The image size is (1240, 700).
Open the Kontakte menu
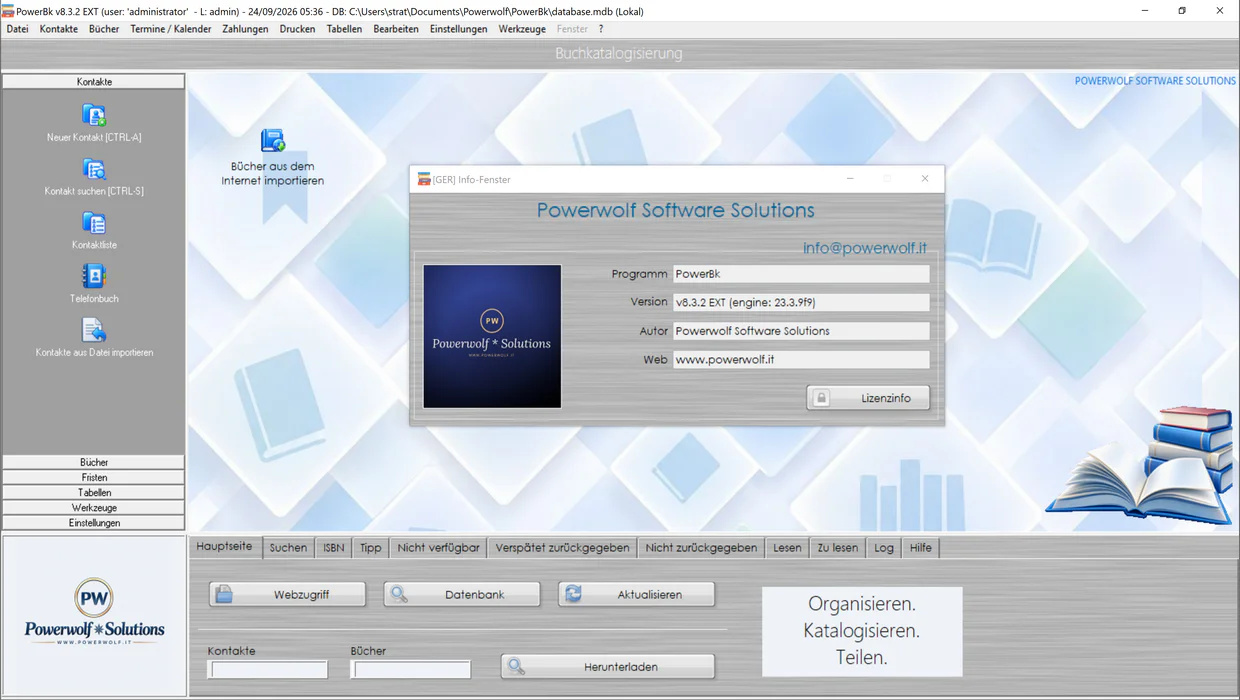coord(59,29)
